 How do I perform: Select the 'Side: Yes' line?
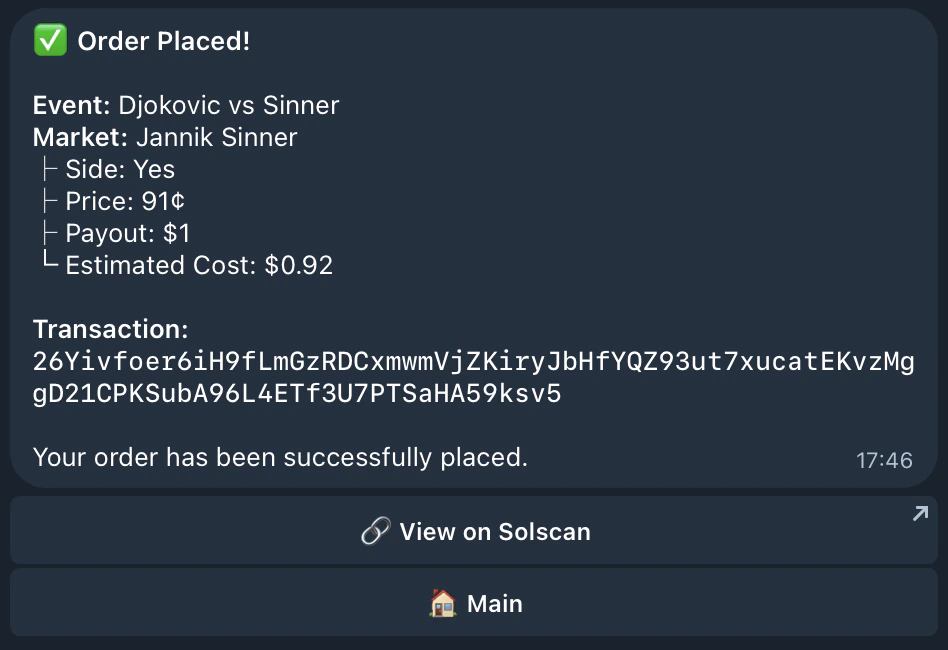click(118, 169)
